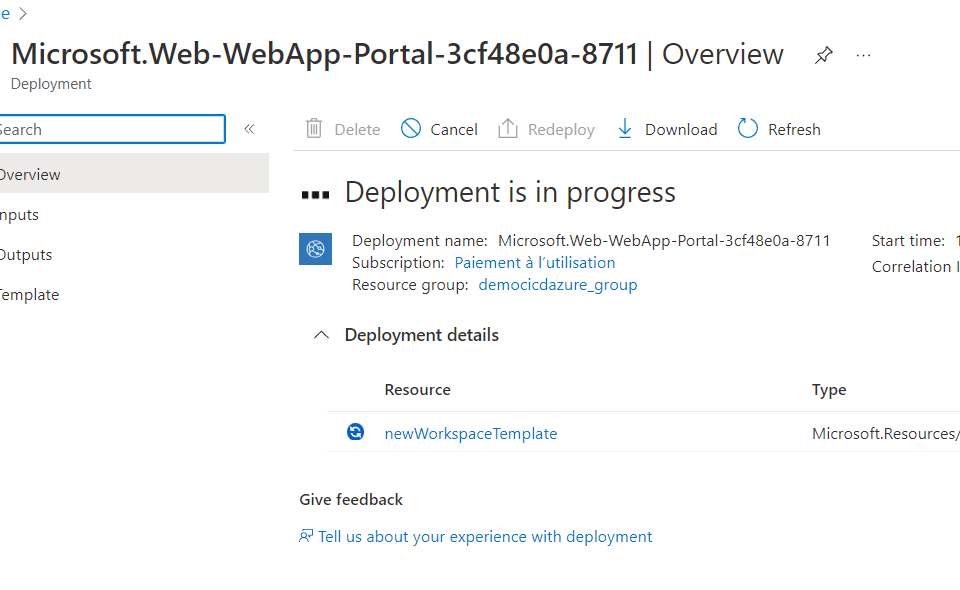Open the Outputs menu item
Screen dimensions: 960x590
26,254
